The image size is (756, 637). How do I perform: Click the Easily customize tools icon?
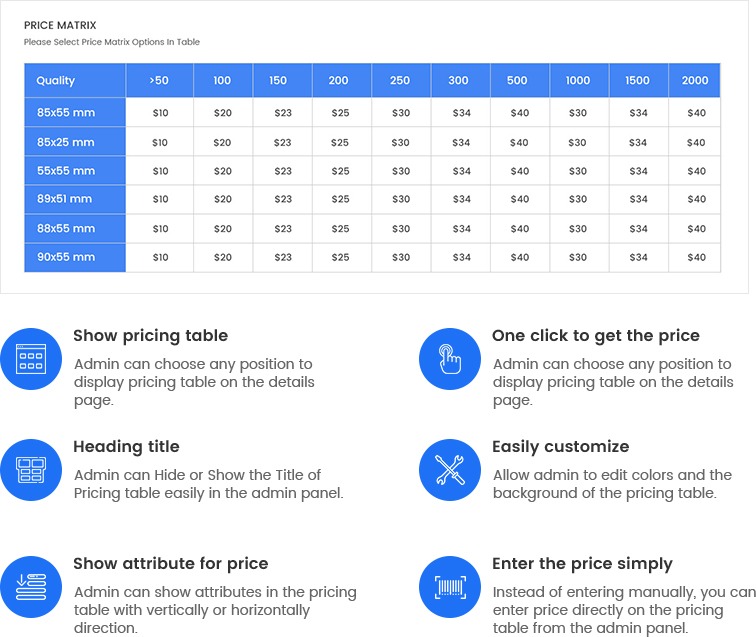(x=450, y=469)
